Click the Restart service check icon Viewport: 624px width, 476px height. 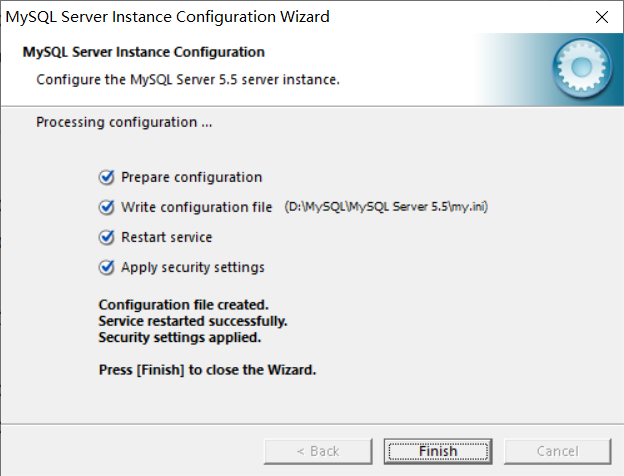[x=107, y=237]
